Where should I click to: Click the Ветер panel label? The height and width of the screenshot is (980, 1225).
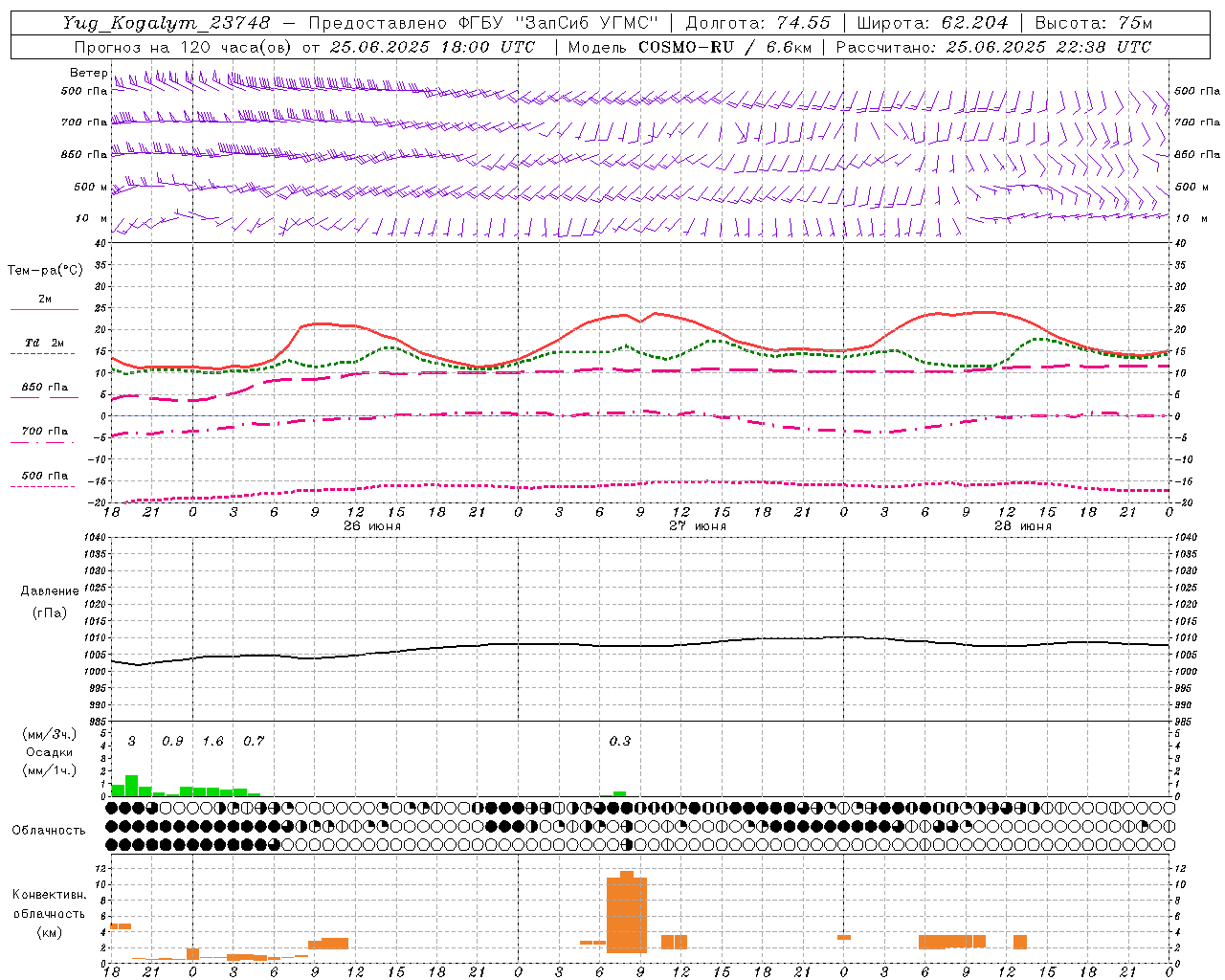tap(88, 73)
